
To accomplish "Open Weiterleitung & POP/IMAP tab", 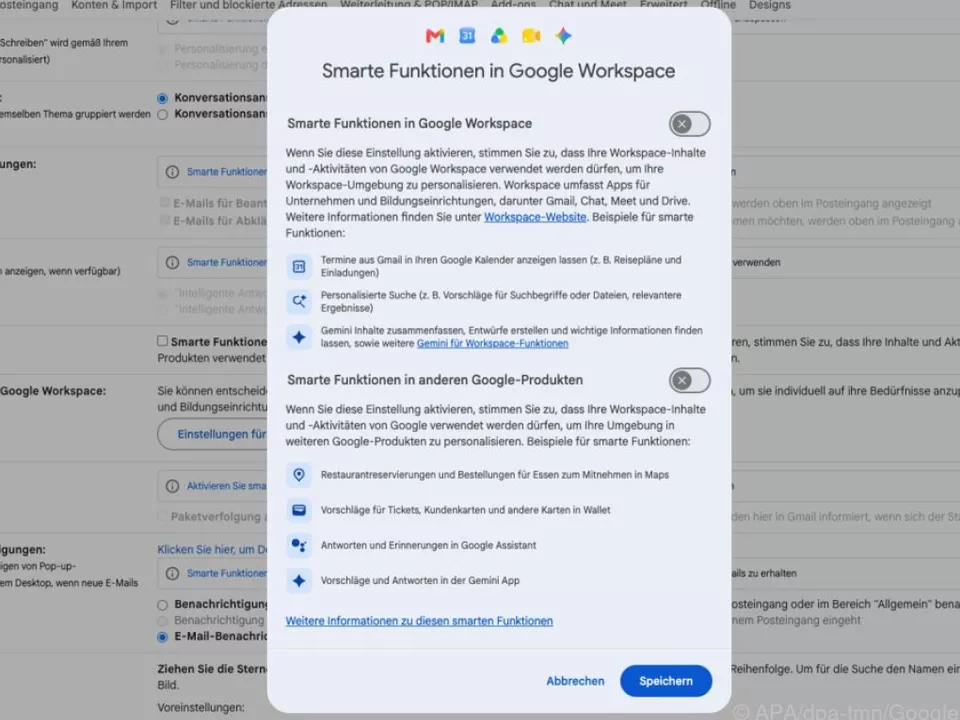I will pos(409,5).
